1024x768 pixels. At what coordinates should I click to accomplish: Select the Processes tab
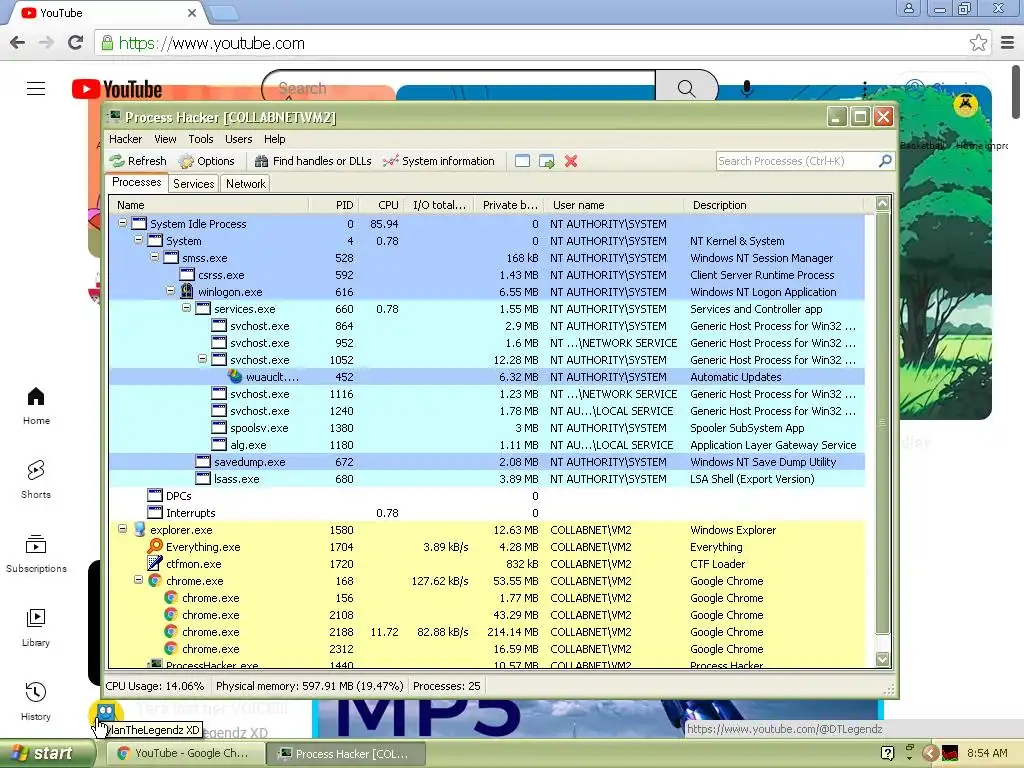(136, 182)
